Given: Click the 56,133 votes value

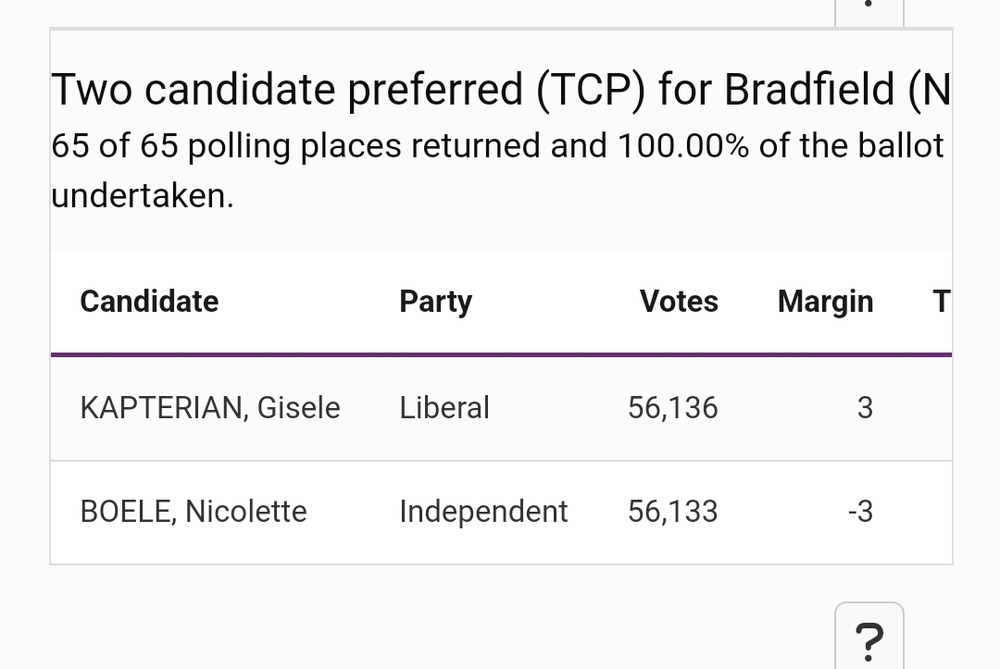Looking at the screenshot, I should point(673,511).
